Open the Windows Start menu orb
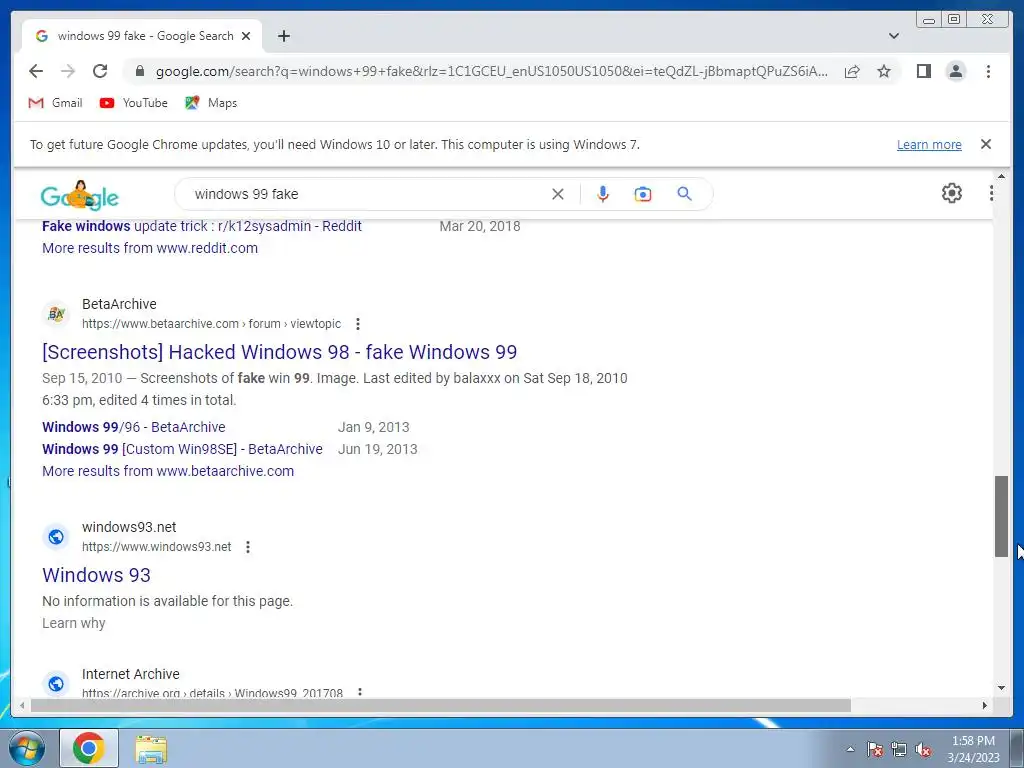 point(27,748)
